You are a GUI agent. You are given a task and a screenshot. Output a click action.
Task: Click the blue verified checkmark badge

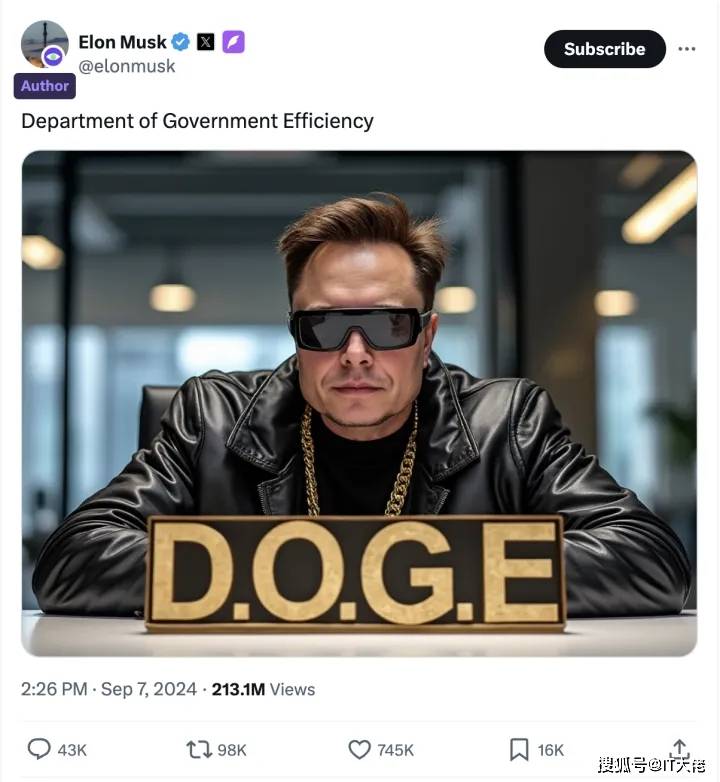click(180, 42)
